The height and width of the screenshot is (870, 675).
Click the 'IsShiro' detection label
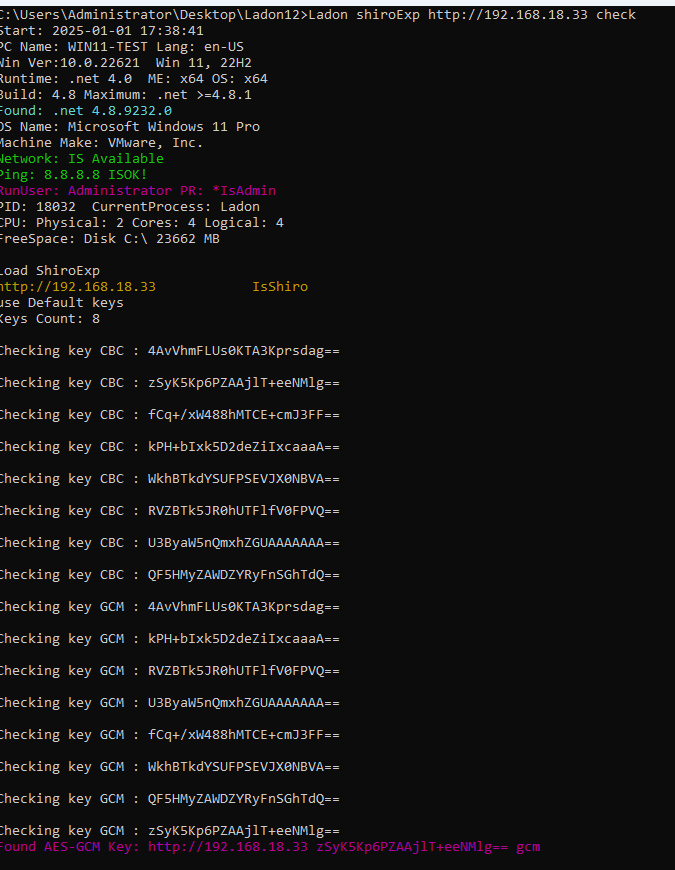[280, 287]
